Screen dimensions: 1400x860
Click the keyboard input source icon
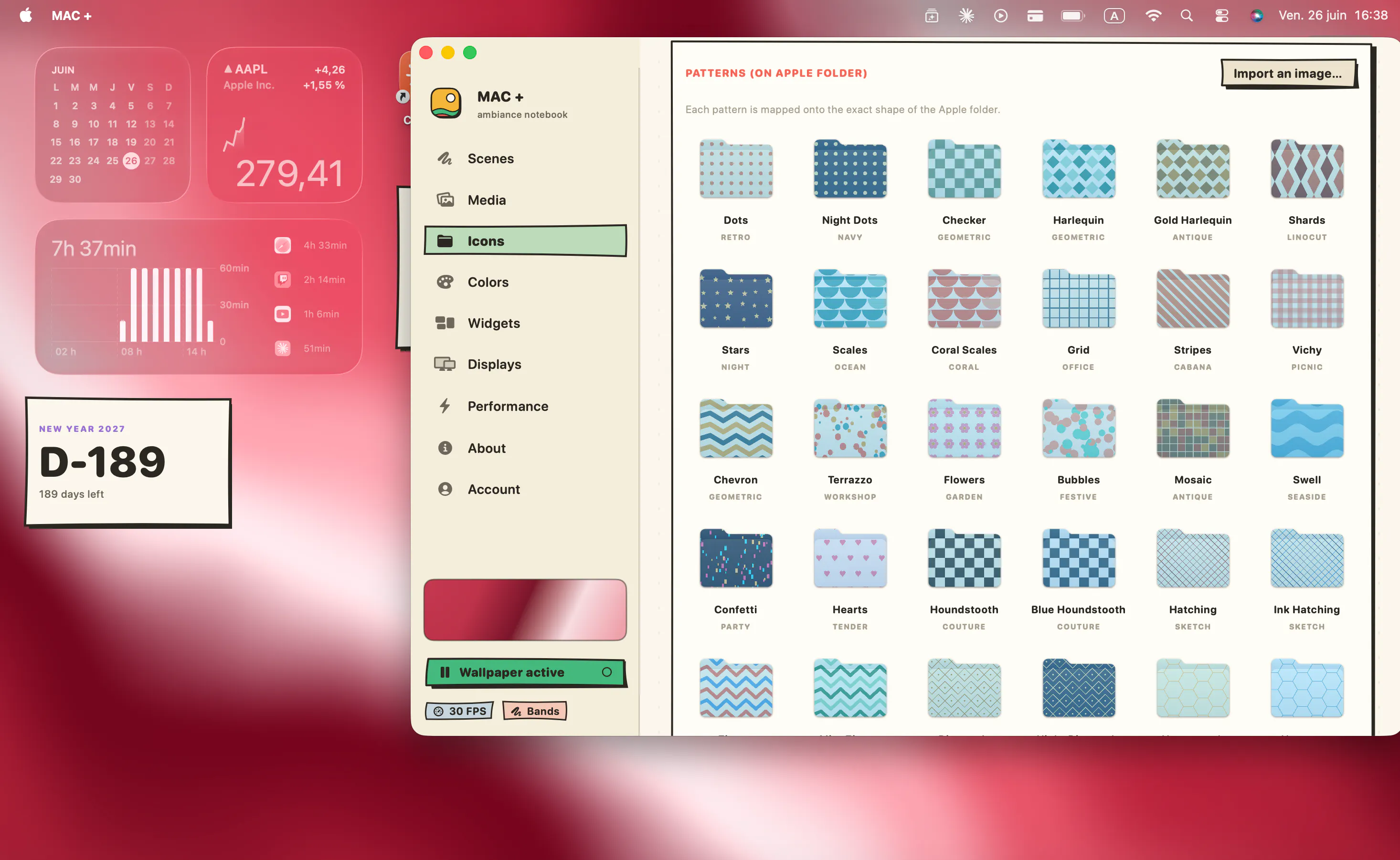tap(1114, 15)
